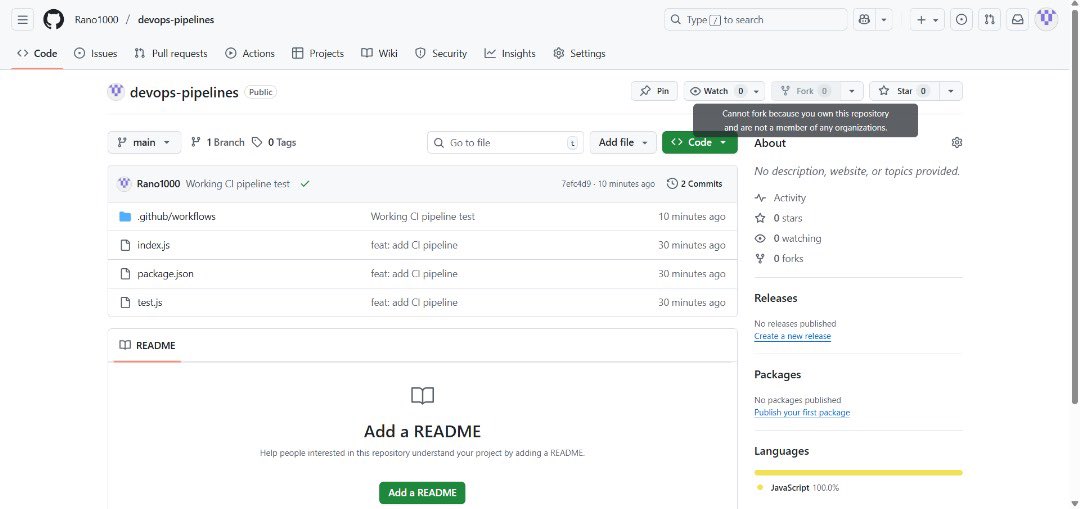Image resolution: width=1080 pixels, height=509 pixels.
Task: Open the issues icon in top header
Action: pyautogui.click(x=962, y=20)
